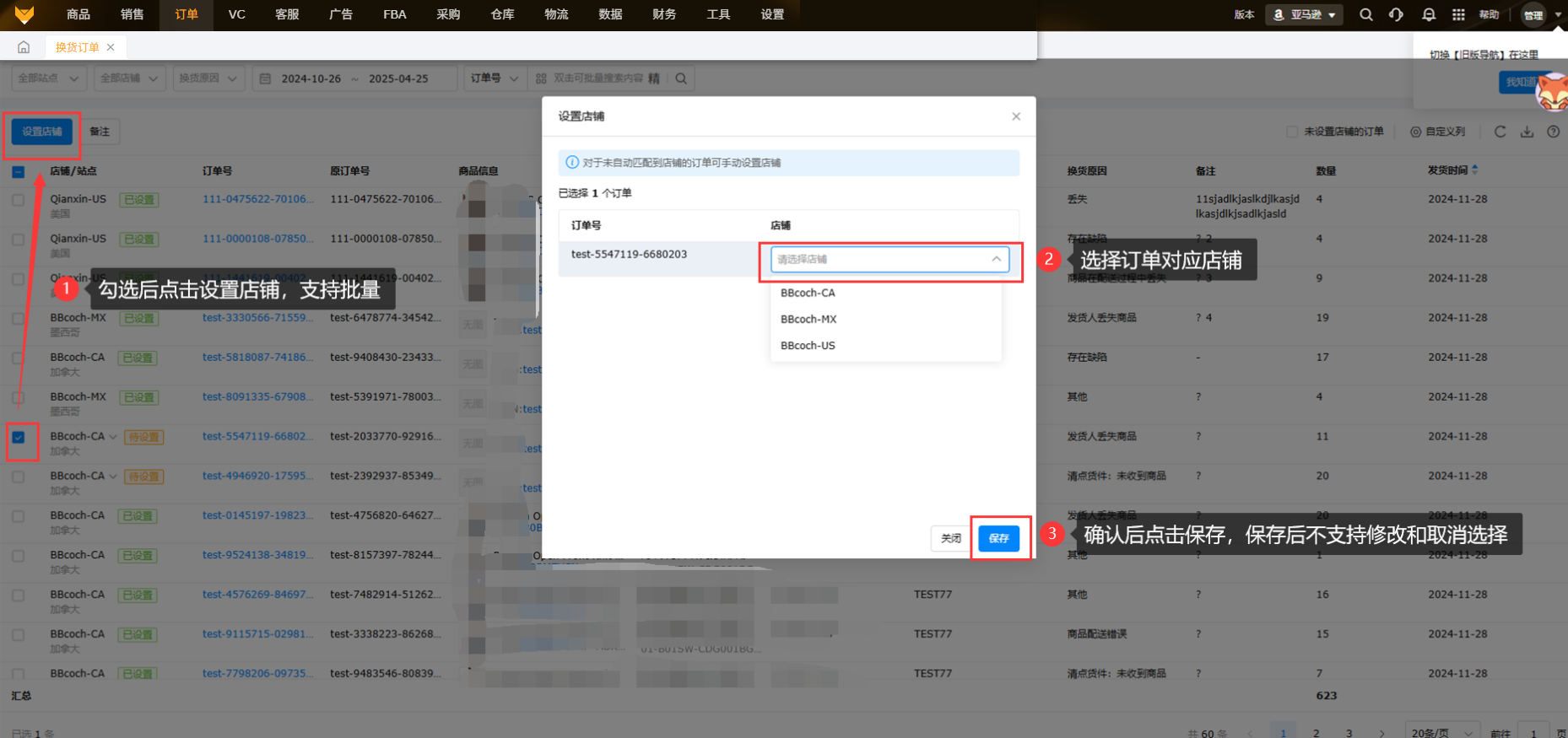Image resolution: width=1568 pixels, height=738 pixels.
Task: Click the 管理 user avatar
Action: 1533,14
